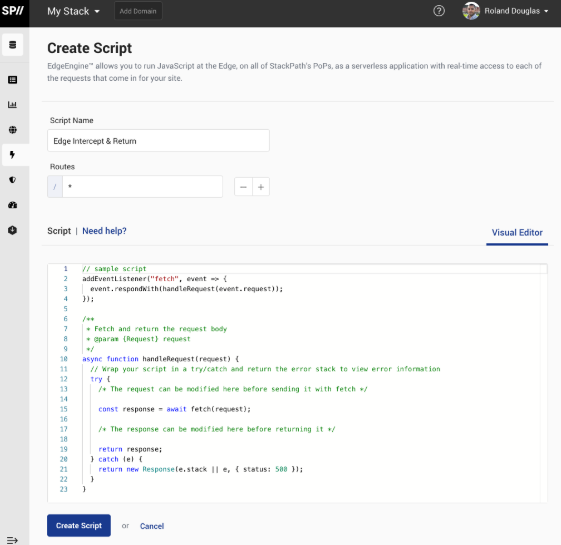Click the StackPath SP// logo
Viewport: 561px width, 545px height.
[13, 11]
